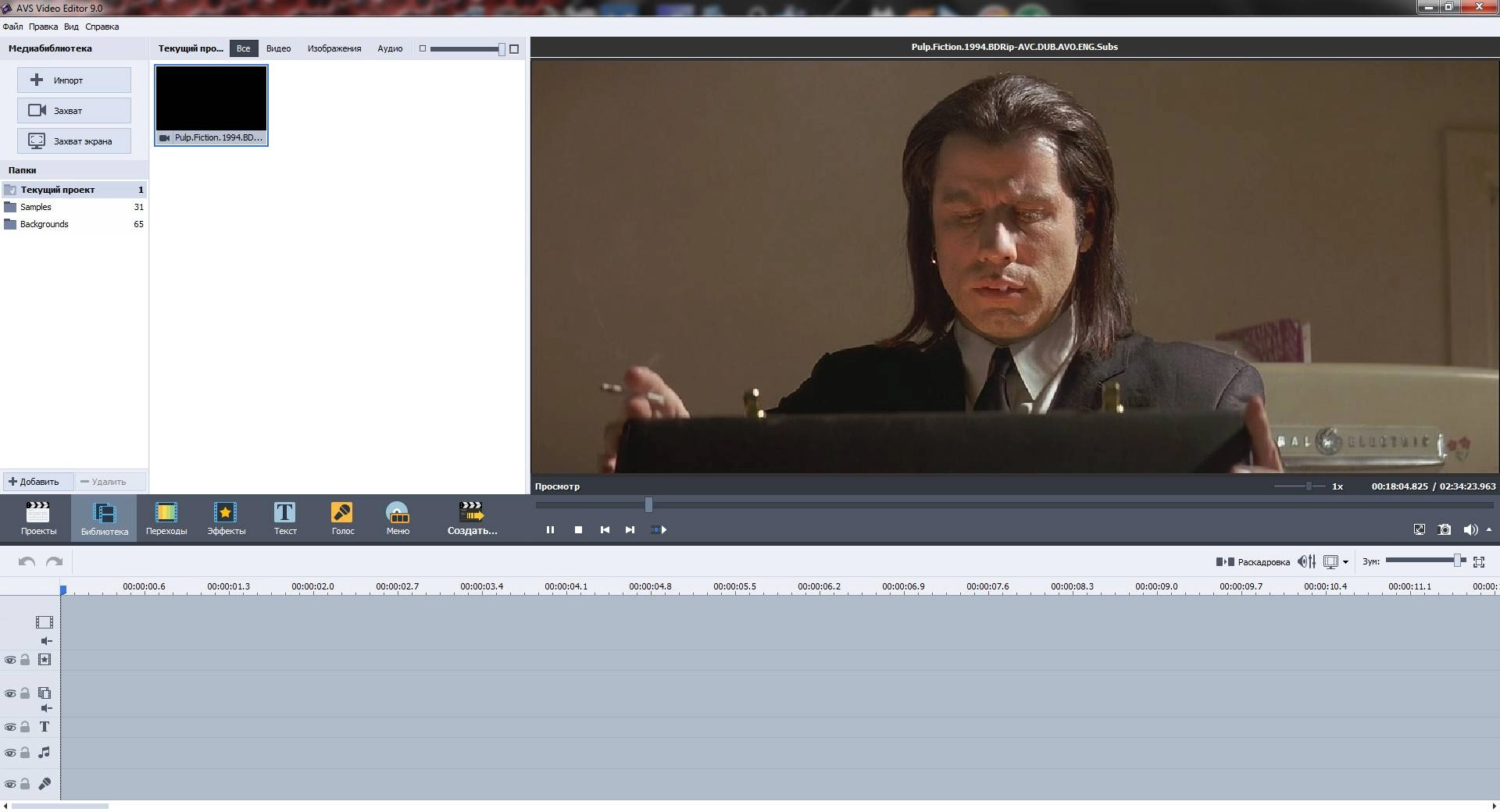Image resolution: width=1500 pixels, height=812 pixels.
Task: Open the Меню disc menu panel
Action: [x=398, y=518]
